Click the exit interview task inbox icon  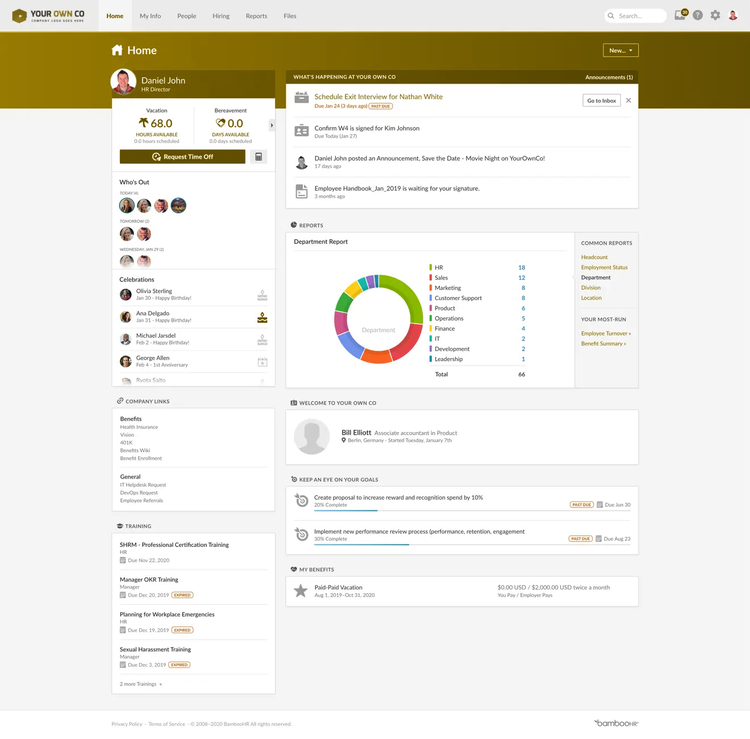[x=301, y=98]
